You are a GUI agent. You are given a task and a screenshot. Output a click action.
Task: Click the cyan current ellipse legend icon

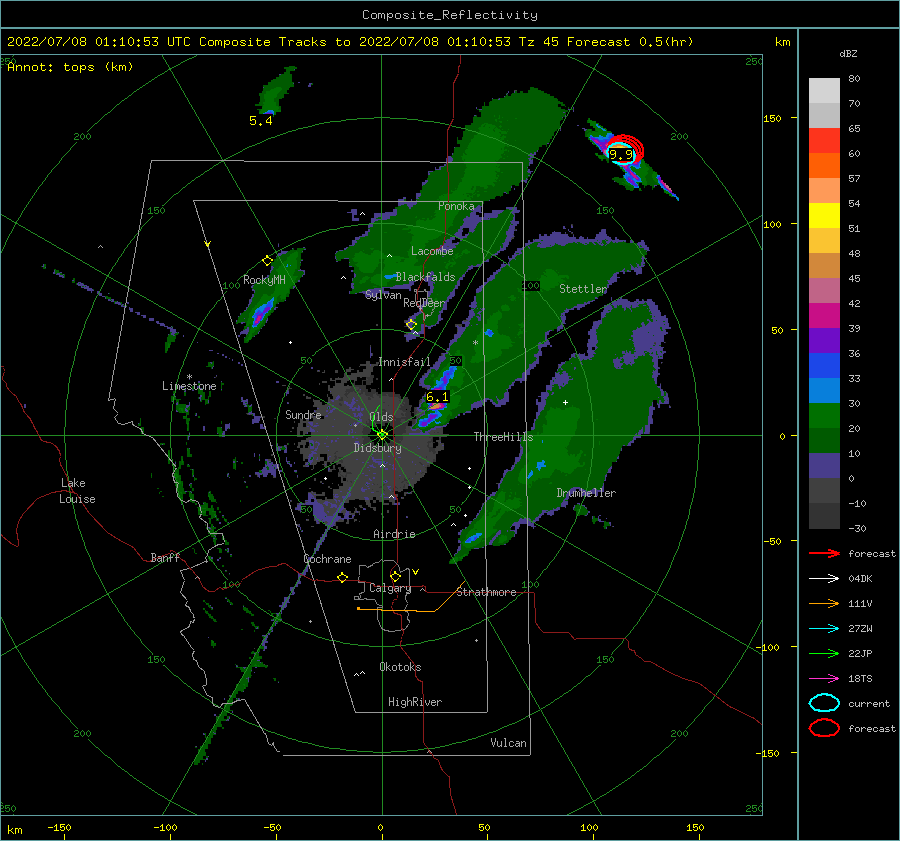click(x=824, y=703)
